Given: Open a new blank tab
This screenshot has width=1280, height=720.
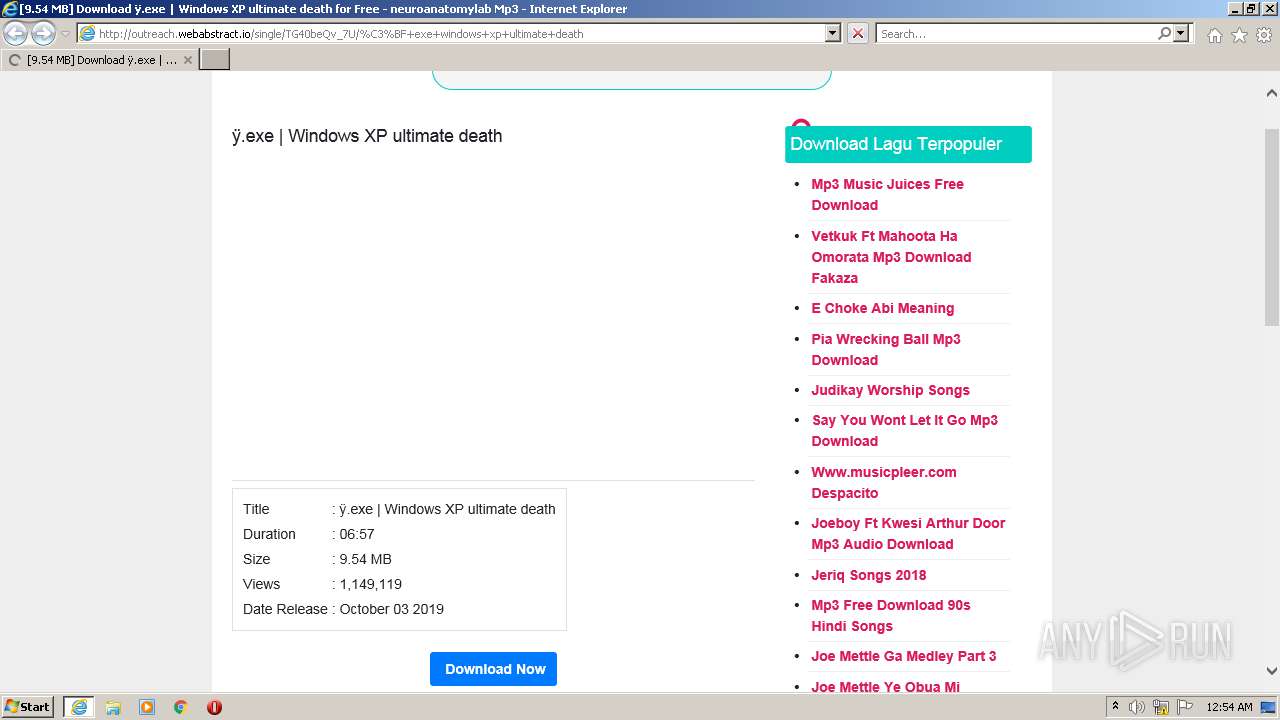Looking at the screenshot, I should [x=215, y=60].
